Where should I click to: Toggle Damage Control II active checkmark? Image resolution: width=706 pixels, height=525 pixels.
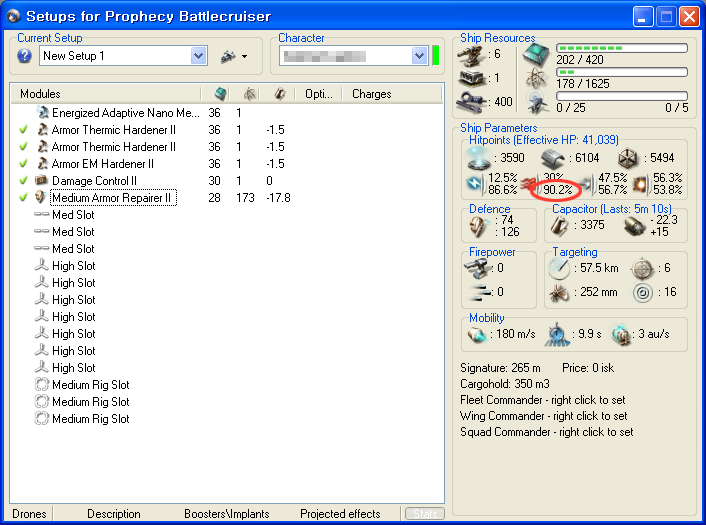tap(23, 180)
